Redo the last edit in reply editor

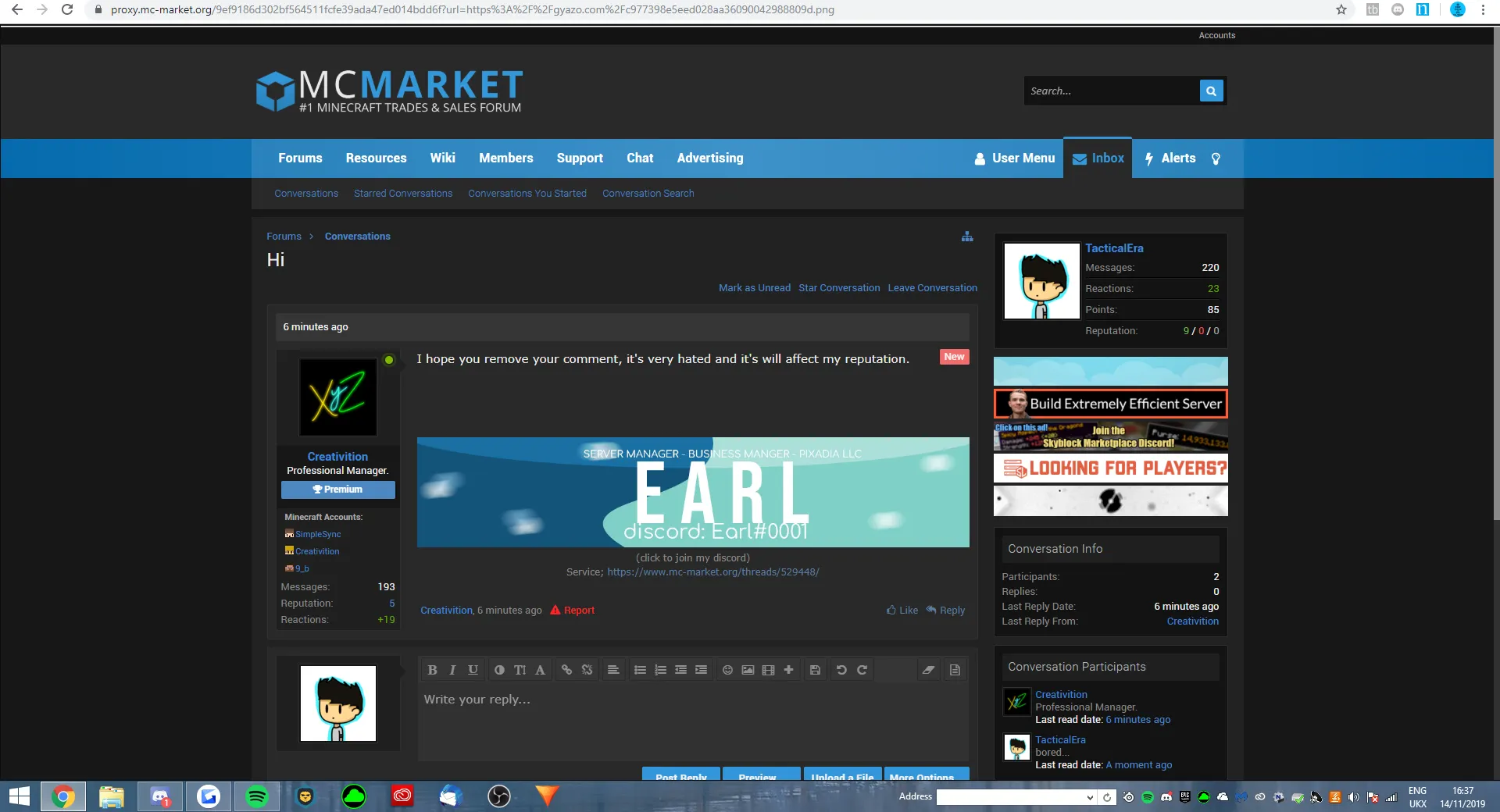862,670
